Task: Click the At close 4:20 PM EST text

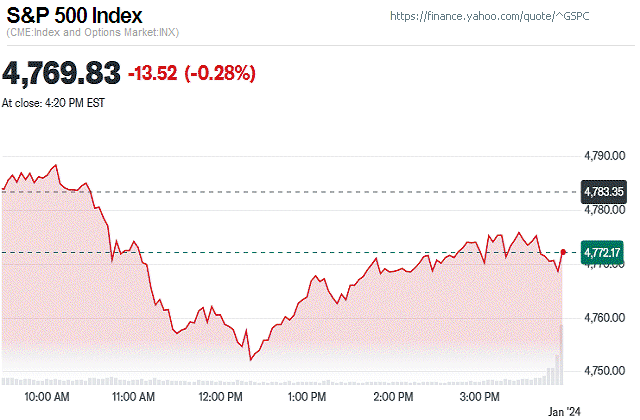Action: click(x=54, y=102)
